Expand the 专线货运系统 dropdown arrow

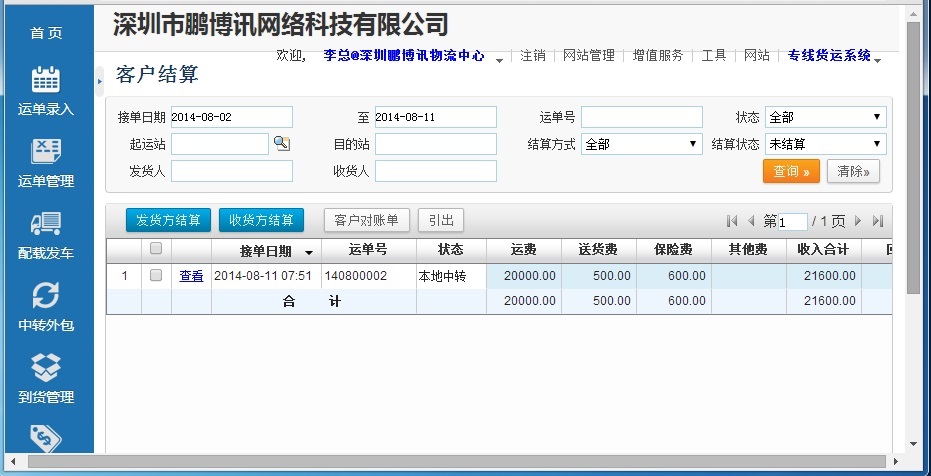878,61
